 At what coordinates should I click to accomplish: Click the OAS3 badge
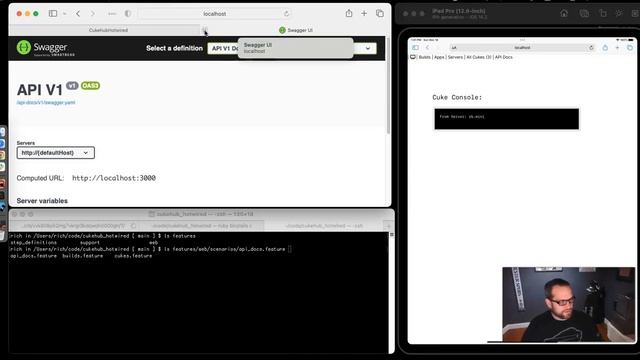(x=90, y=86)
